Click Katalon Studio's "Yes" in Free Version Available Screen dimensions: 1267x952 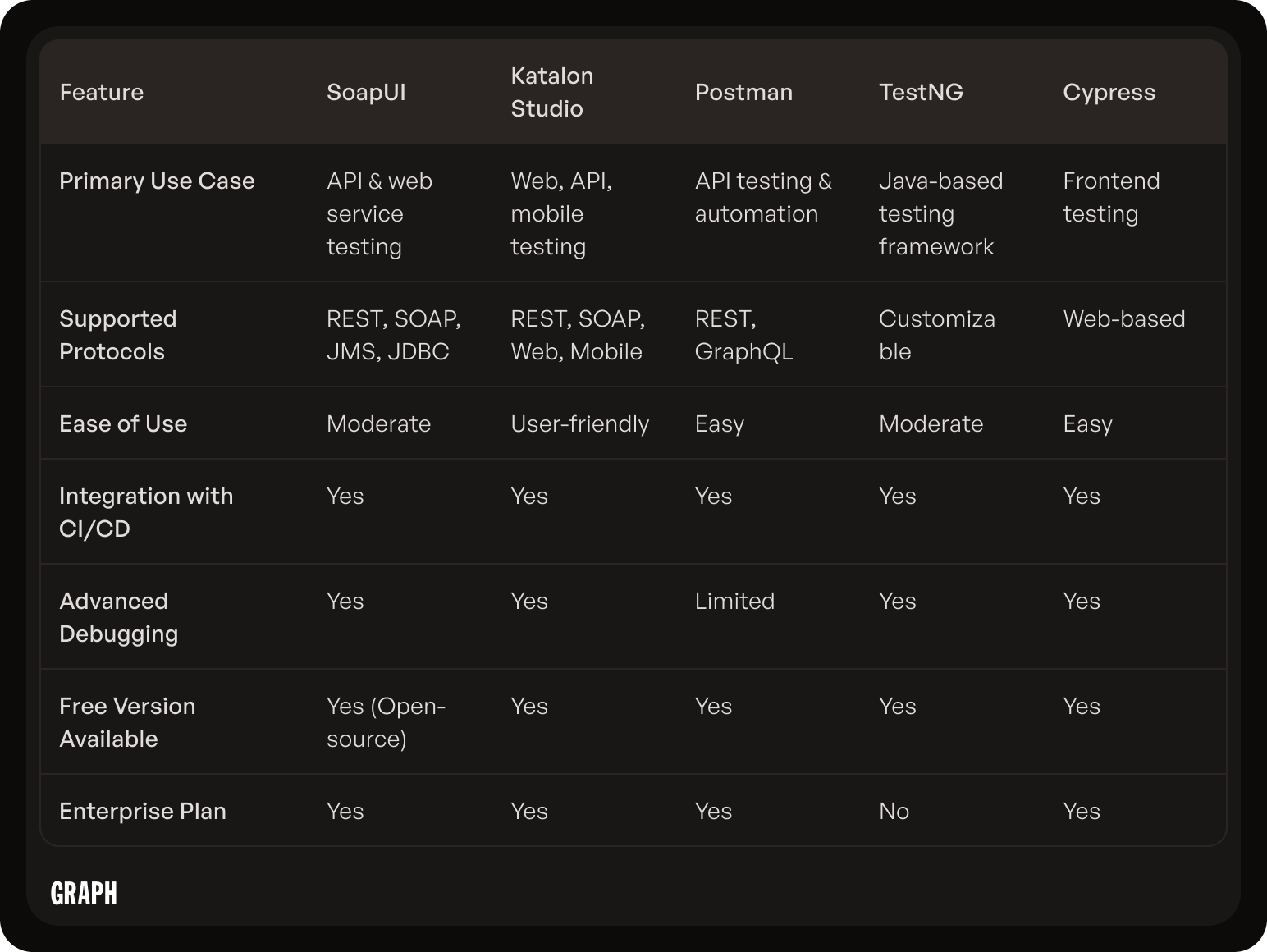coord(529,706)
